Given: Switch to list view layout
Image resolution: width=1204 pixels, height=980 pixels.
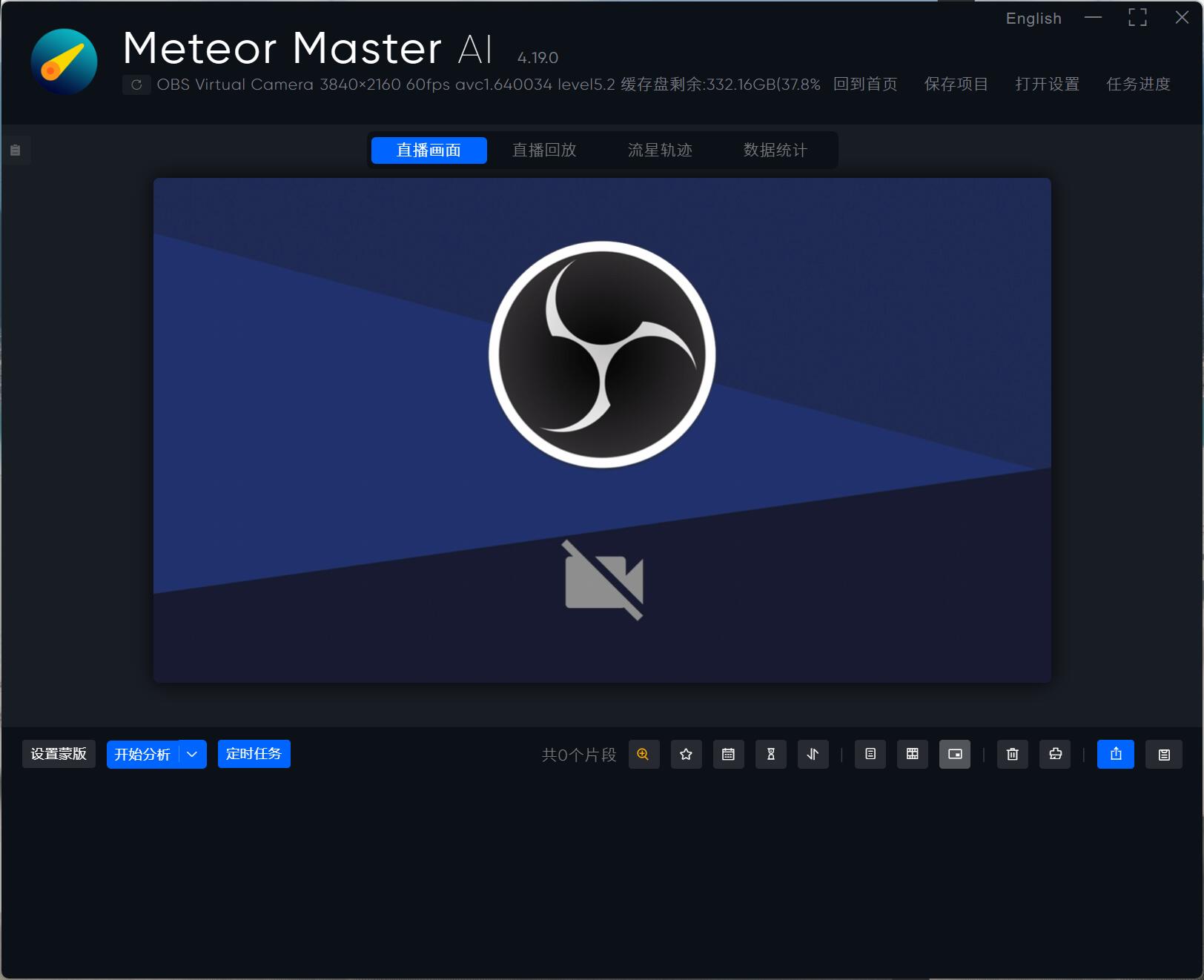Looking at the screenshot, I should pyautogui.click(x=870, y=754).
